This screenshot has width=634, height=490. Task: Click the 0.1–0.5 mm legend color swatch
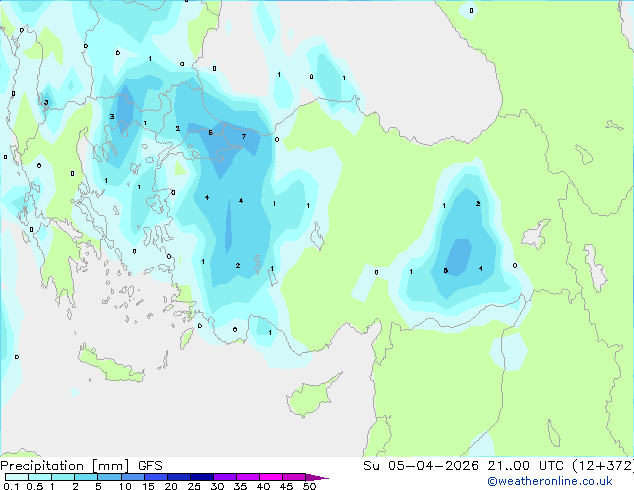17,477
